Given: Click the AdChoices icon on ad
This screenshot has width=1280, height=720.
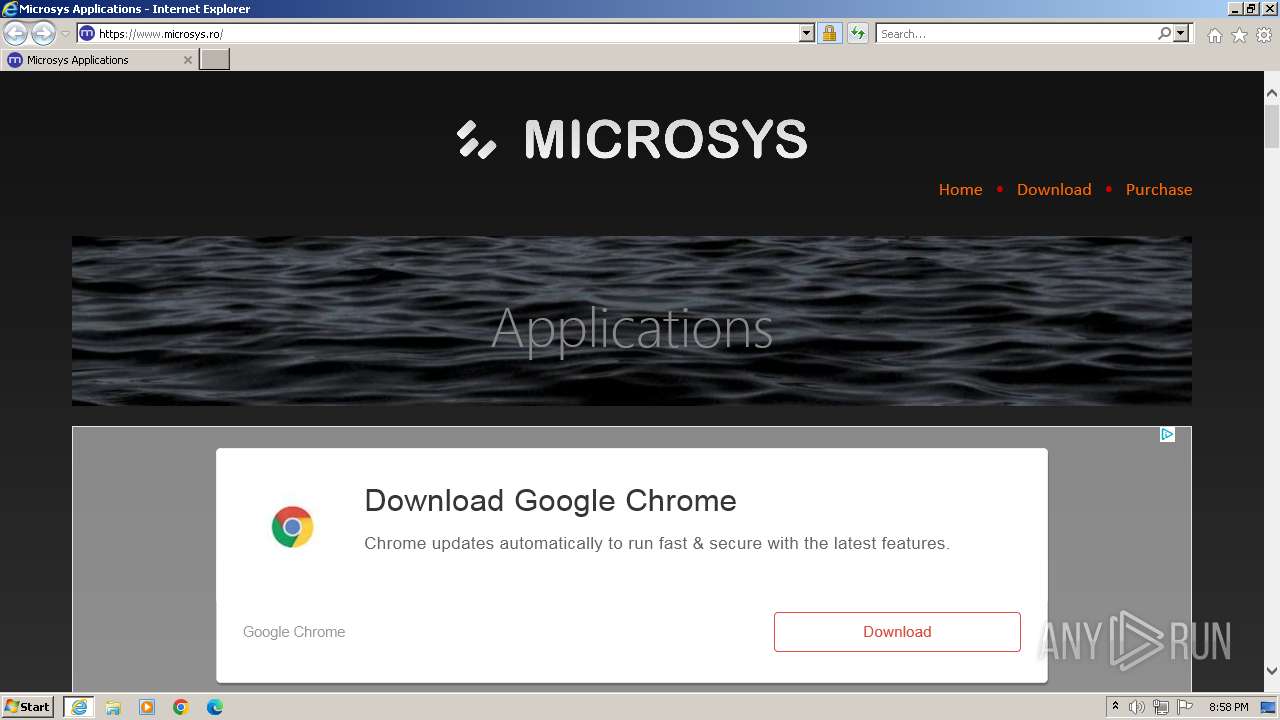Looking at the screenshot, I should point(1167,434).
